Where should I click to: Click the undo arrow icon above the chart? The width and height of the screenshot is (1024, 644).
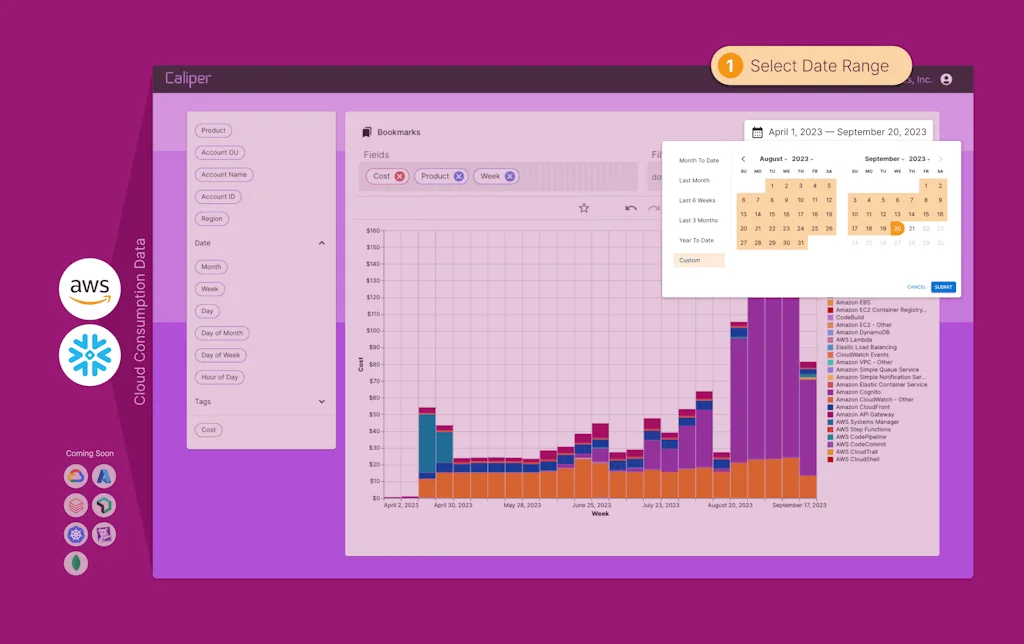coord(632,209)
